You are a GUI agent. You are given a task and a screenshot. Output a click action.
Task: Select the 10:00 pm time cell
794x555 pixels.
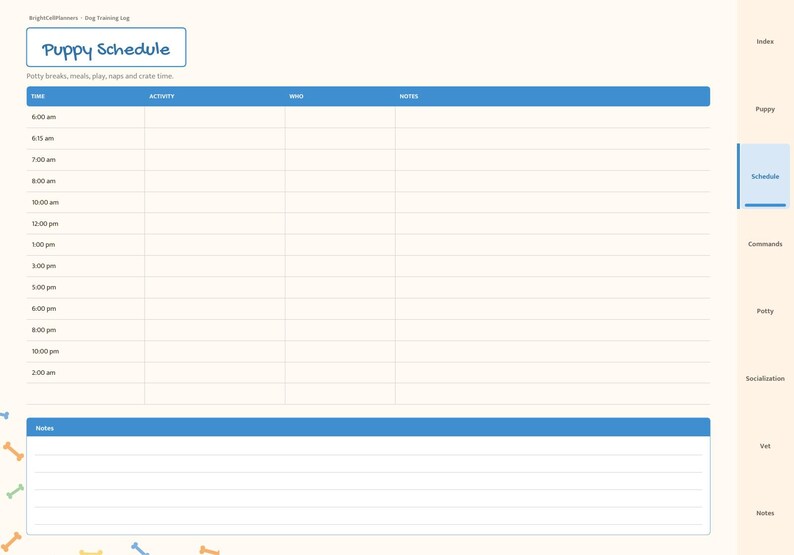pyautogui.click(x=86, y=351)
